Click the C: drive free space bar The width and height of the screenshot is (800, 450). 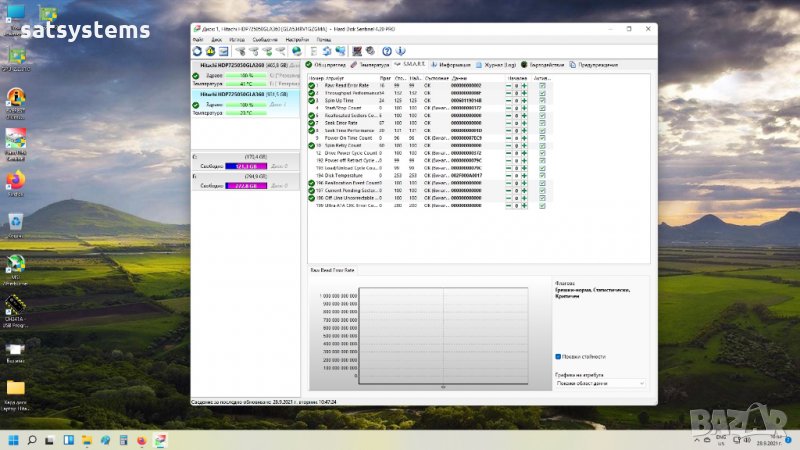[246, 165]
